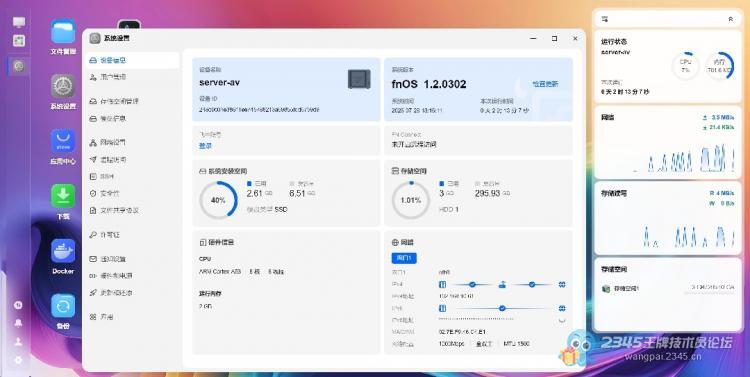Click the Storage Space 1 icon in widget panel

point(606,288)
